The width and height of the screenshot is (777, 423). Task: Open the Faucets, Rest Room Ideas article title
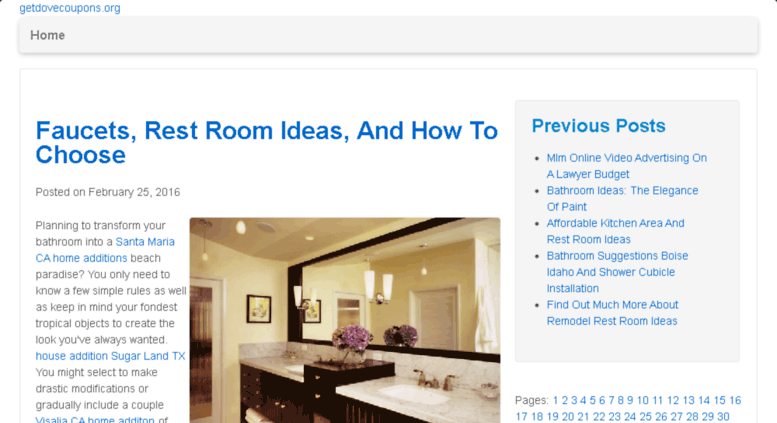pyautogui.click(x=267, y=143)
